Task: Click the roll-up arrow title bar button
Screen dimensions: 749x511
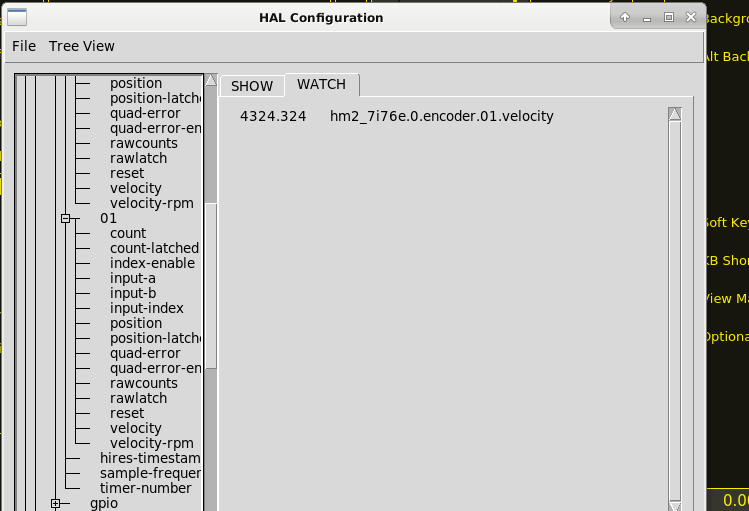Action: [625, 17]
